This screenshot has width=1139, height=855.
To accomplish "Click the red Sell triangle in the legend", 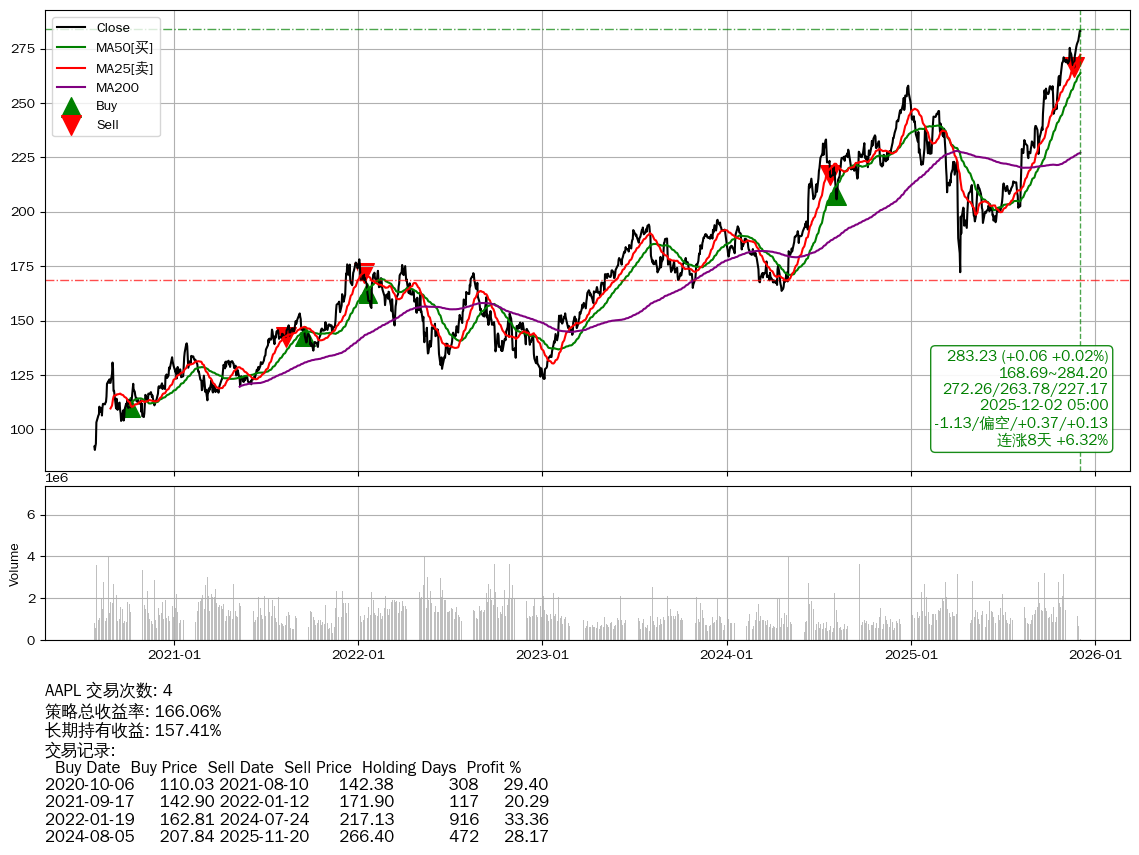I will click(71, 124).
